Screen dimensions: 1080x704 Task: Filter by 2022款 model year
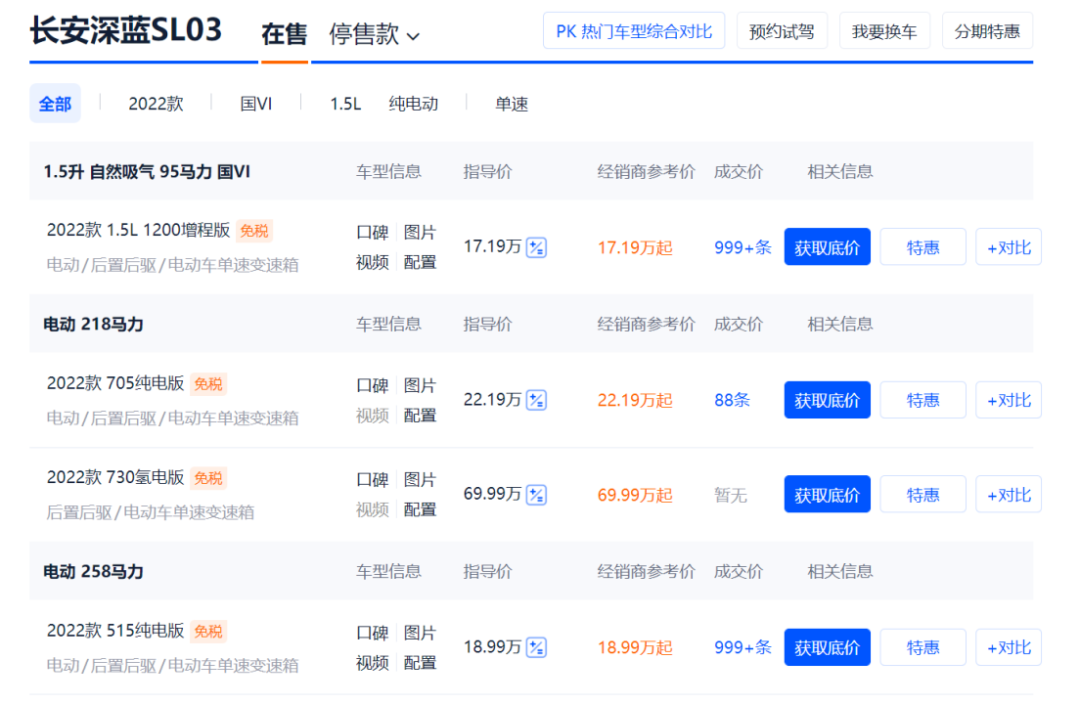click(156, 104)
